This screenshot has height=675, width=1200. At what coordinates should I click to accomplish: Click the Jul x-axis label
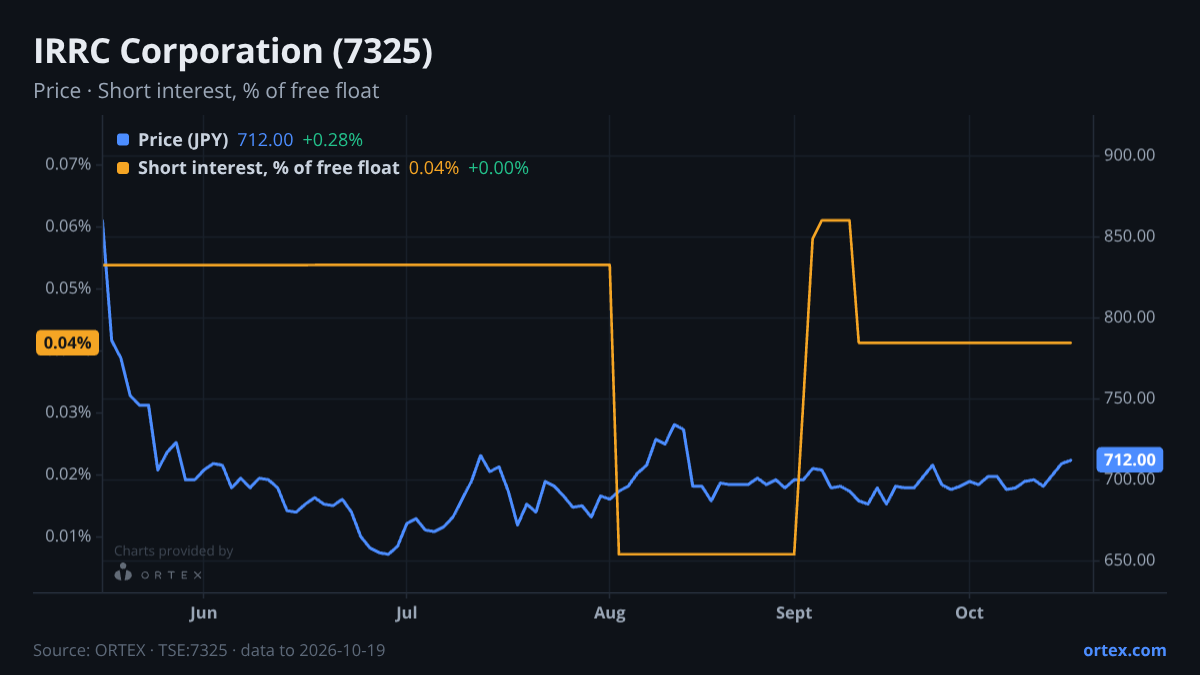click(406, 612)
